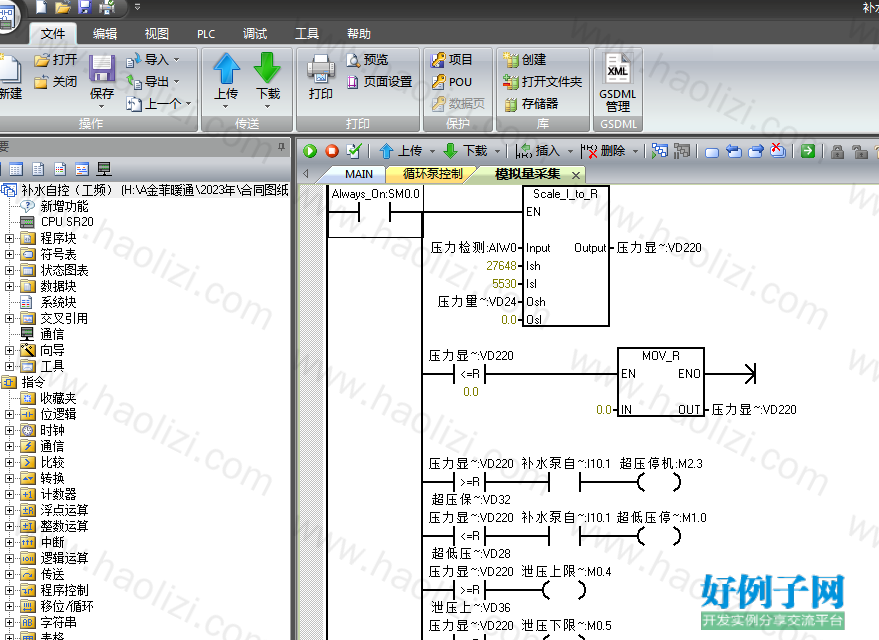Open dropdown arrow next to toolbar 下载
879x640 pixels.
pyautogui.click(x=497, y=151)
